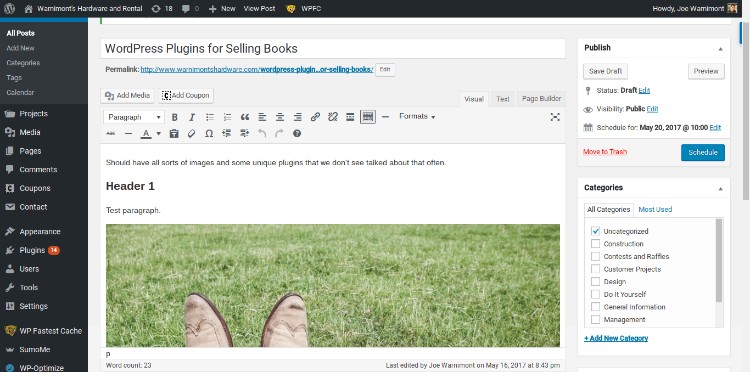The height and width of the screenshot is (372, 750).
Task: Click the Add Coupon button
Action: [x=186, y=96]
